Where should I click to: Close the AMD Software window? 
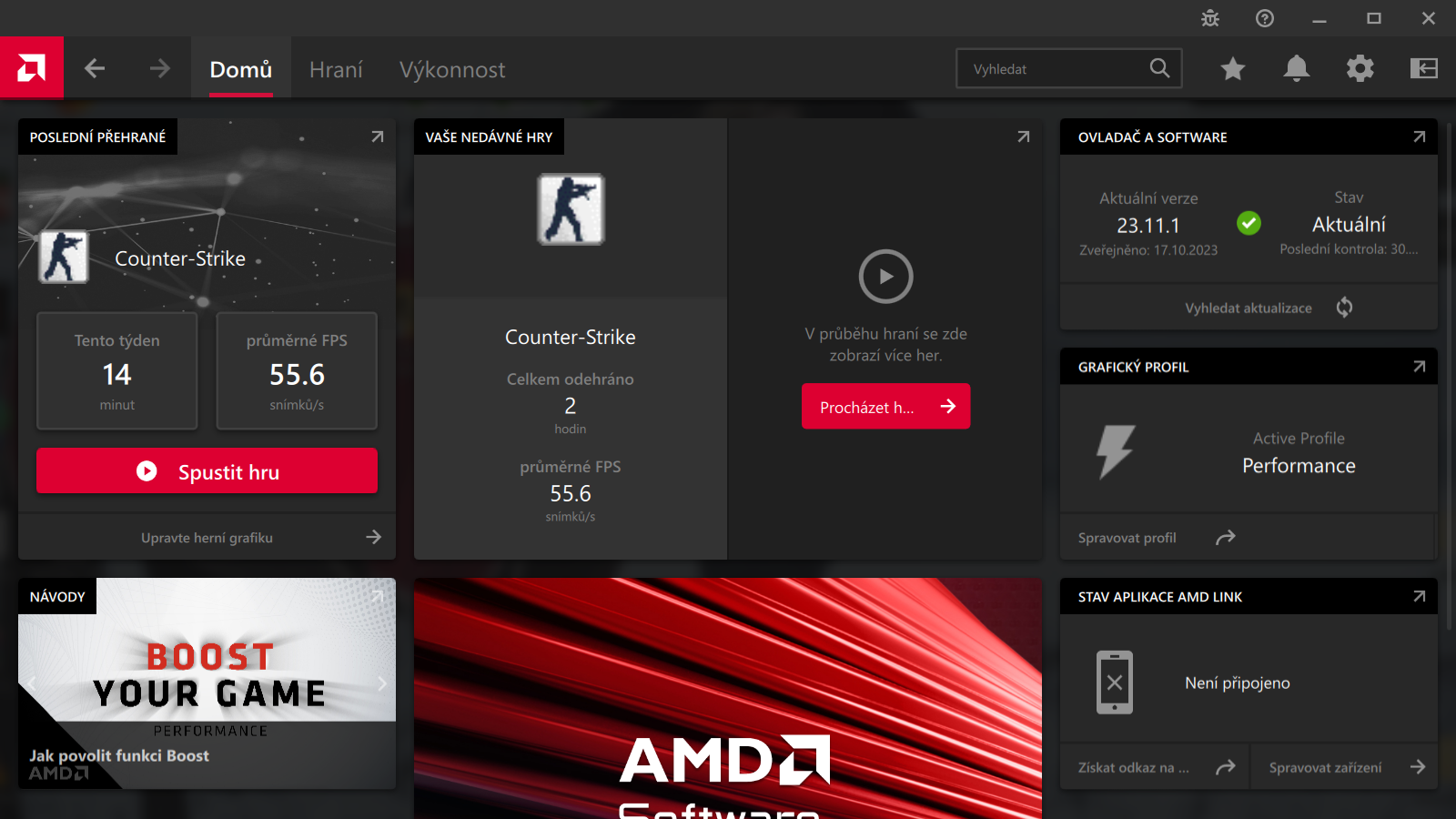(1429, 18)
